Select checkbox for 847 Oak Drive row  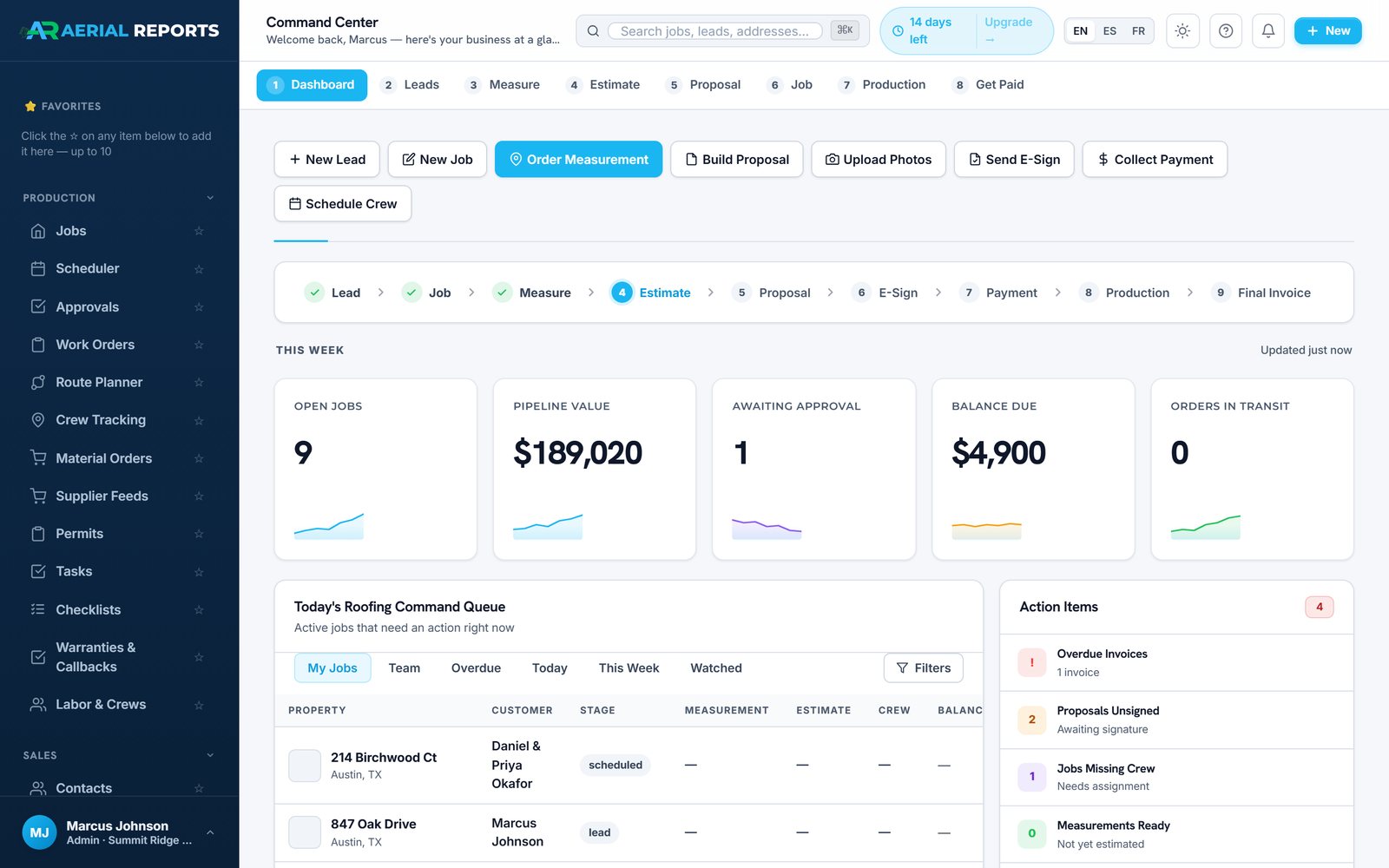(x=305, y=832)
